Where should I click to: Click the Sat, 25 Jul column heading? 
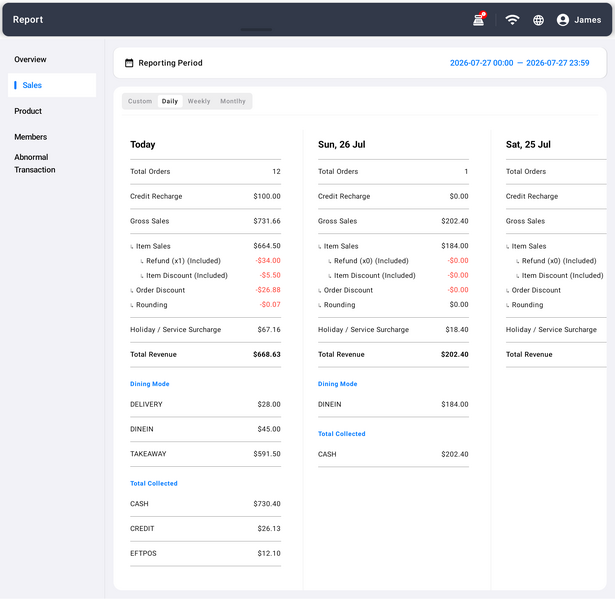click(528, 144)
